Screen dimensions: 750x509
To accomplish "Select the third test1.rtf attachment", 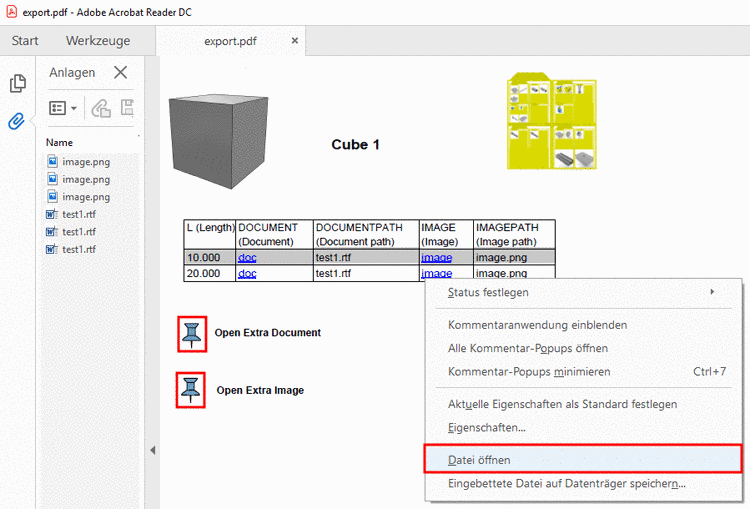I will tap(71, 249).
